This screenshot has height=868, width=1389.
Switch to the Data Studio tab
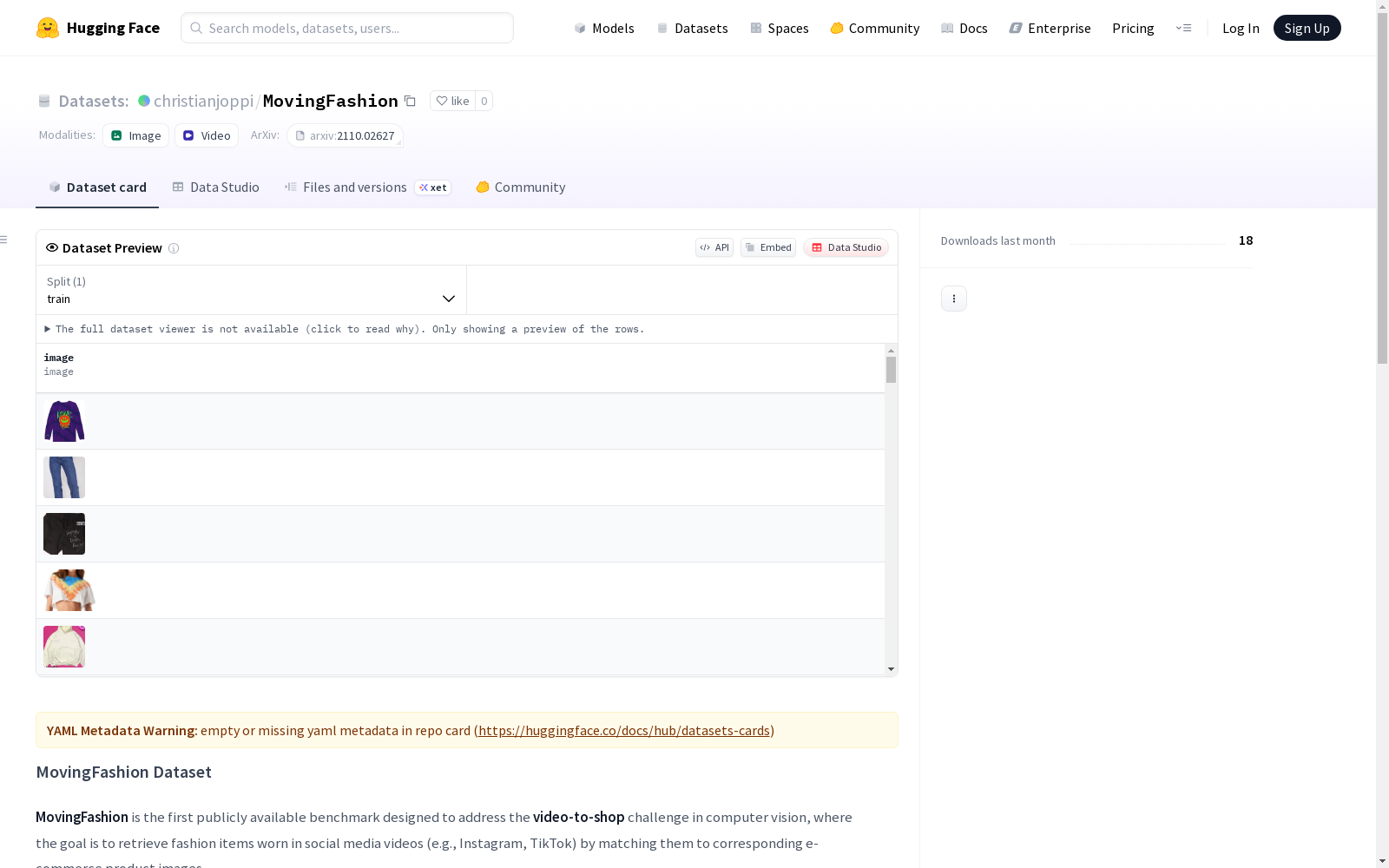(x=215, y=187)
